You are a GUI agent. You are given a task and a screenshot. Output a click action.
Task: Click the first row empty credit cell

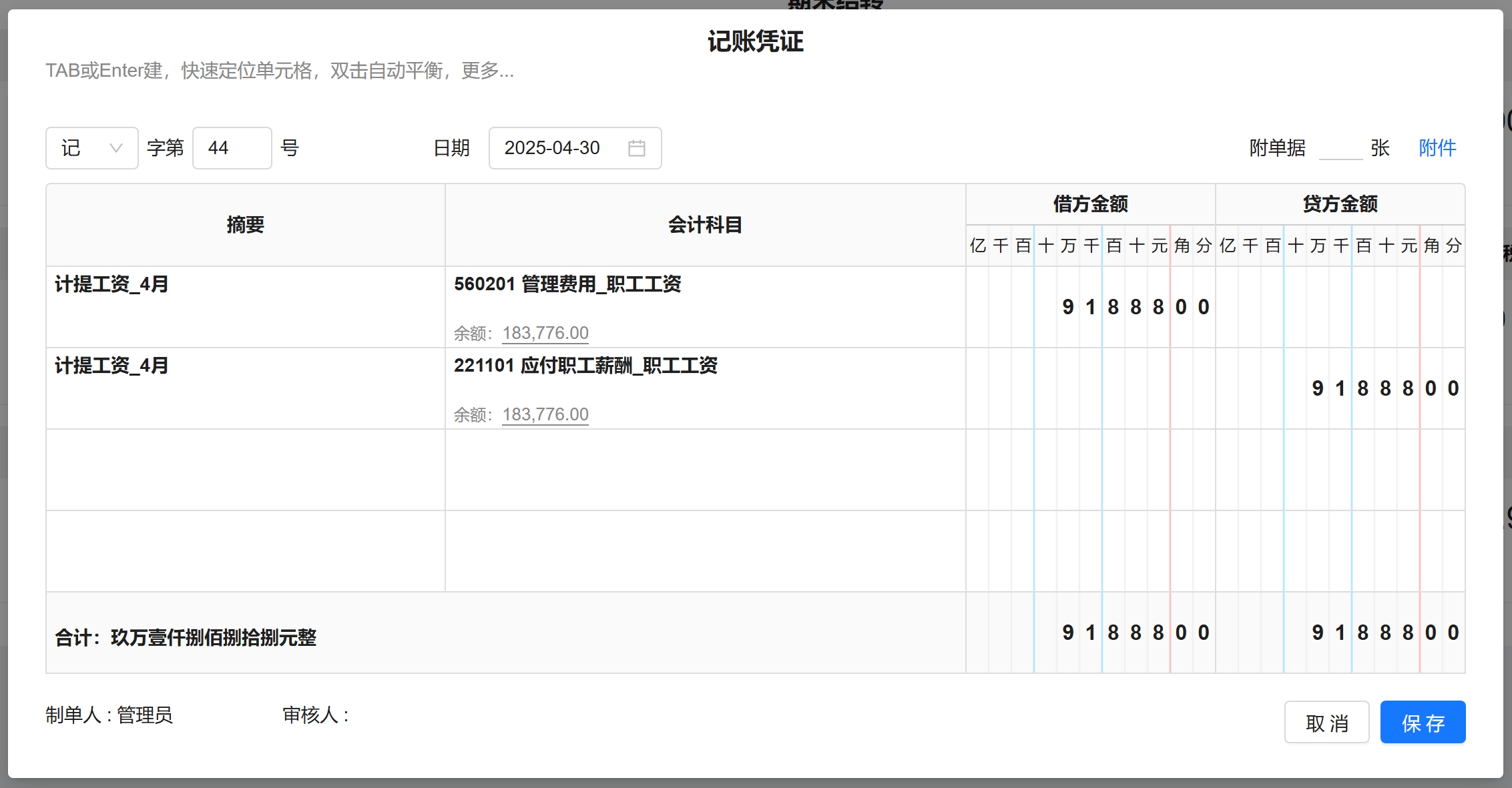(1340, 307)
